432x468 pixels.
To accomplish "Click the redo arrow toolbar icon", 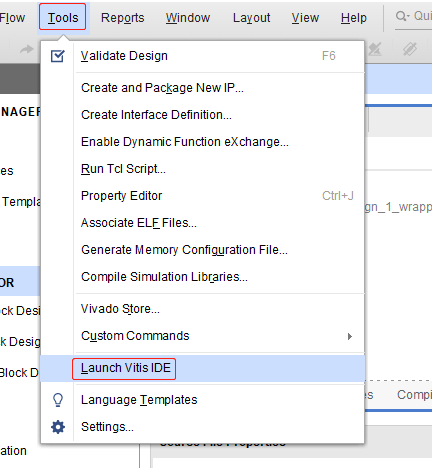I will click(27, 49).
